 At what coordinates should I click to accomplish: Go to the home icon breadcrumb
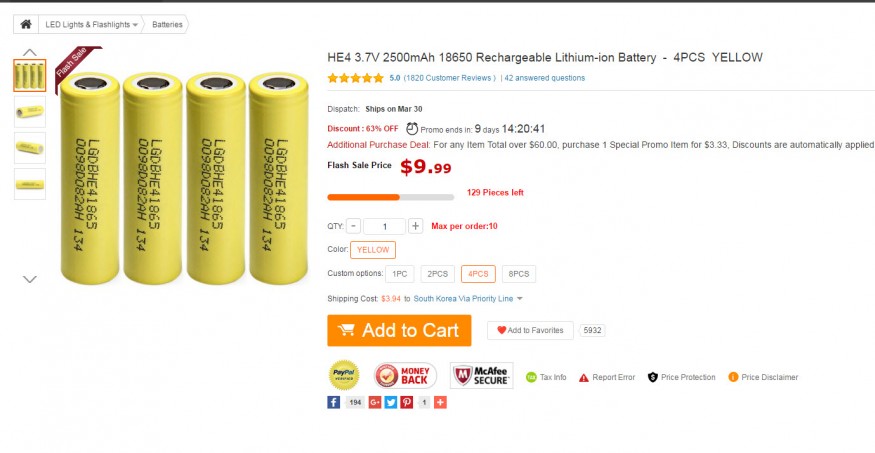26,25
